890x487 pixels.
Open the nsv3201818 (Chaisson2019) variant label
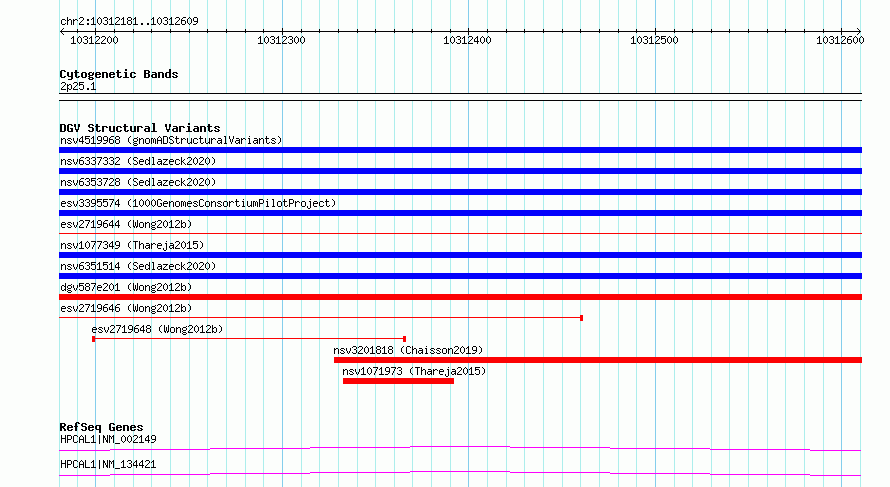click(x=408, y=350)
